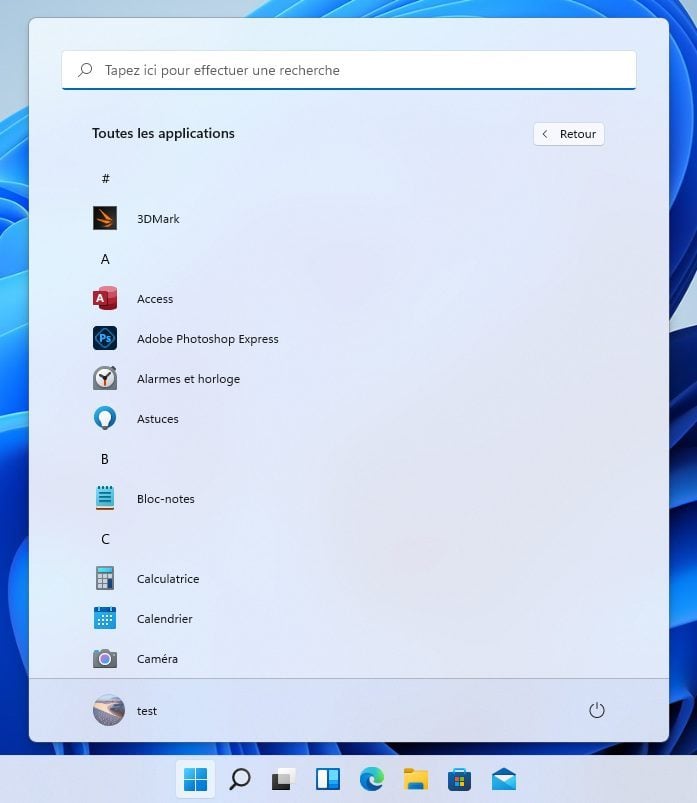Select the 'Access' app name
697x803 pixels.
[155, 299]
